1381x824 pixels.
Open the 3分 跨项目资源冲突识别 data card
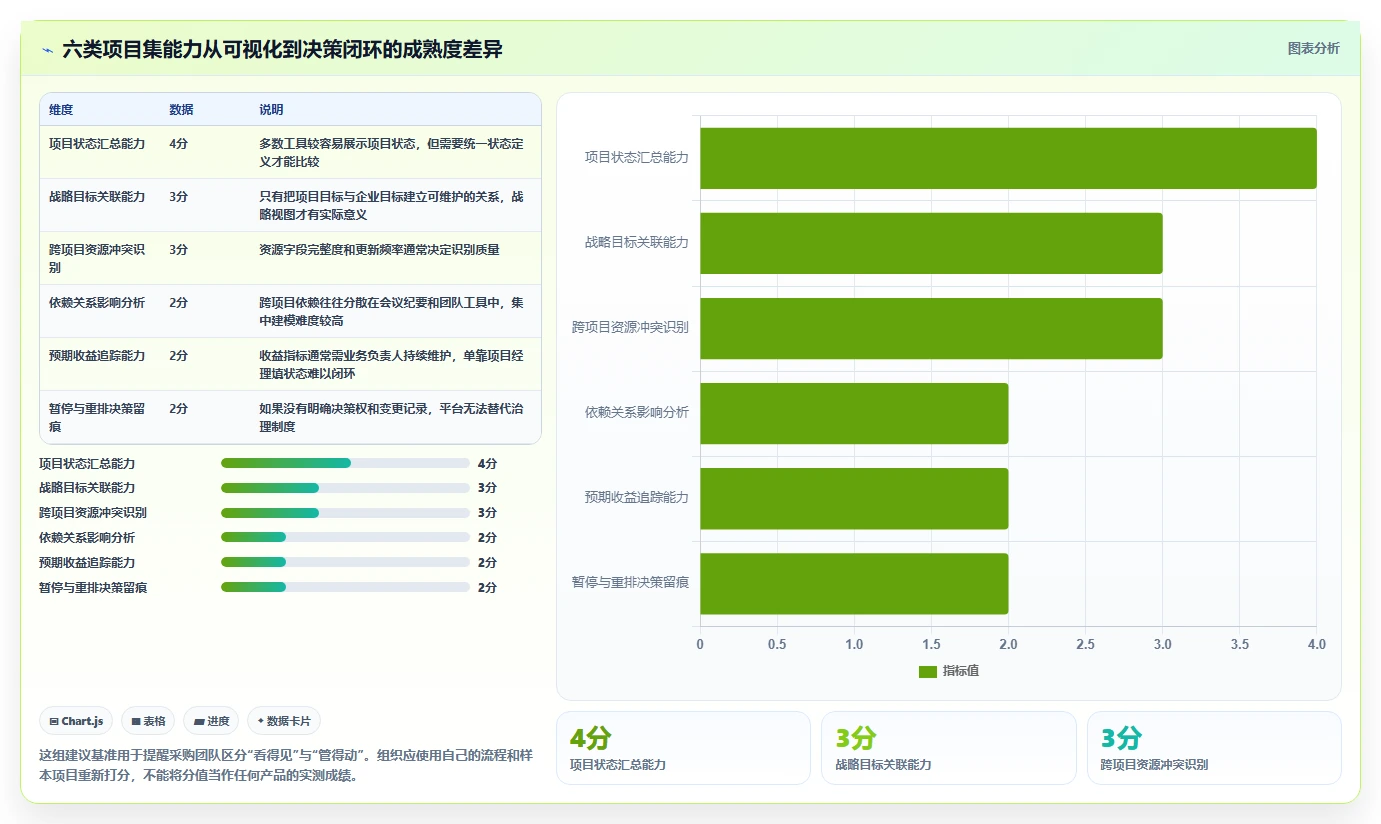(x=1214, y=748)
